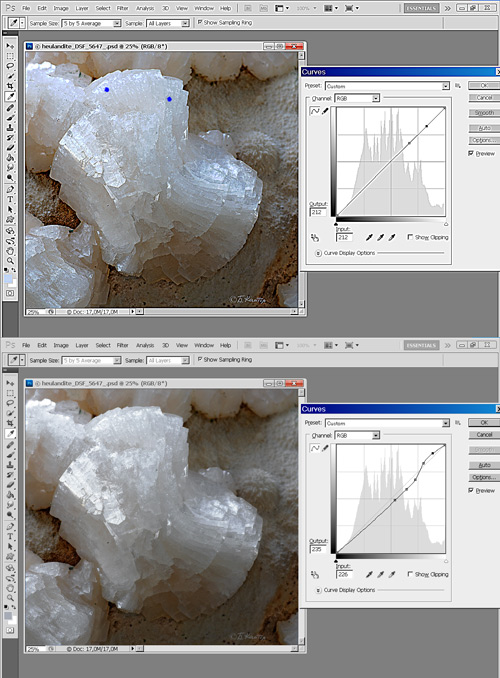Toggle Quick Mask mode in upper Photoshop window

10,294
